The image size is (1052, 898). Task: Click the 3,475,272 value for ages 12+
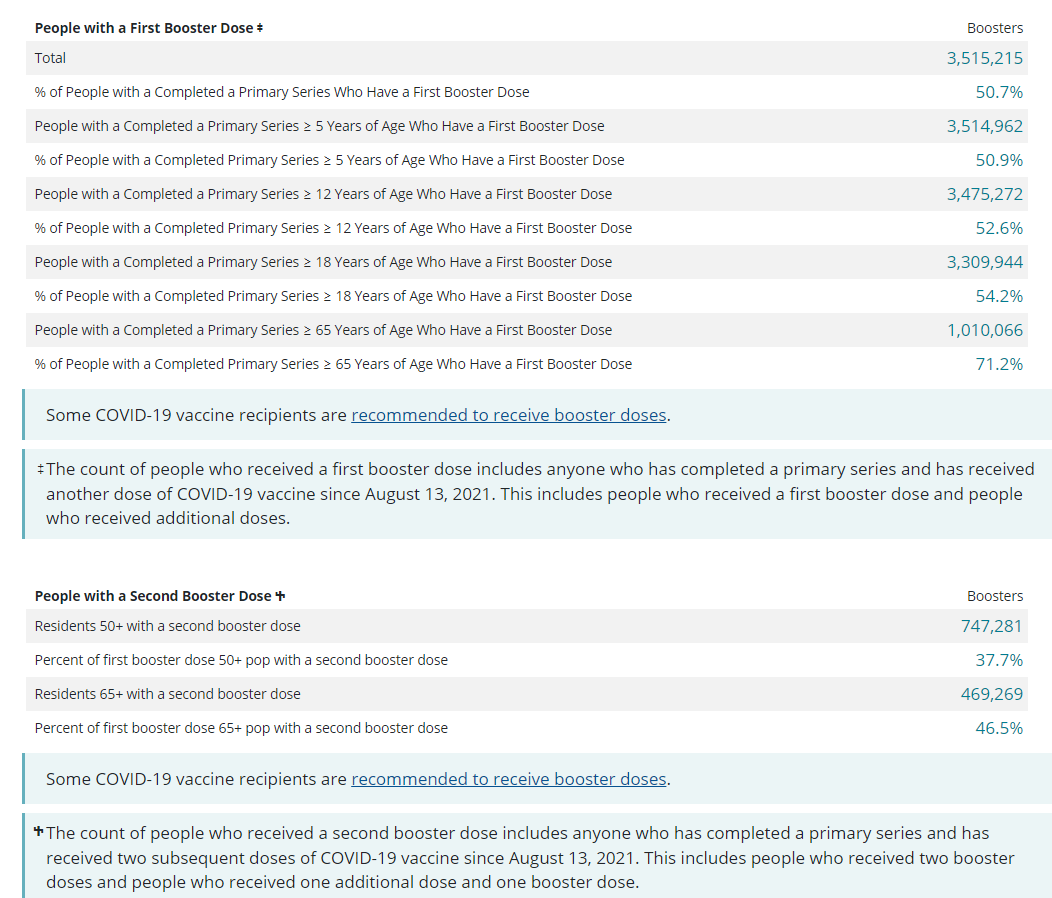coord(984,194)
